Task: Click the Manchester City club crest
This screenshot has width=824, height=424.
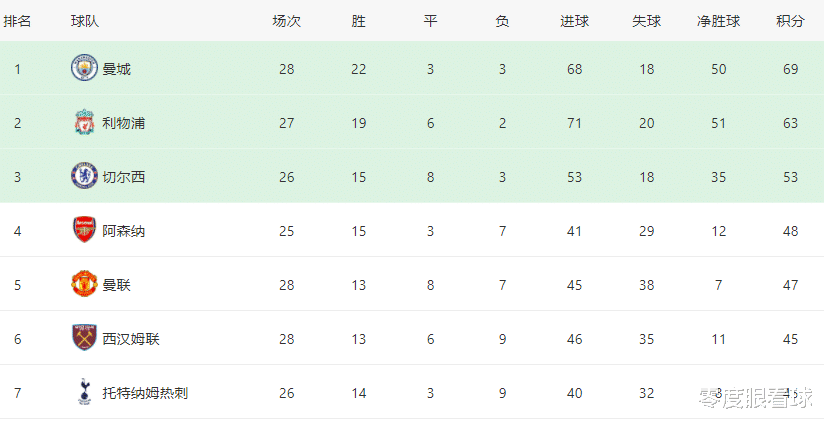Action: (84, 68)
